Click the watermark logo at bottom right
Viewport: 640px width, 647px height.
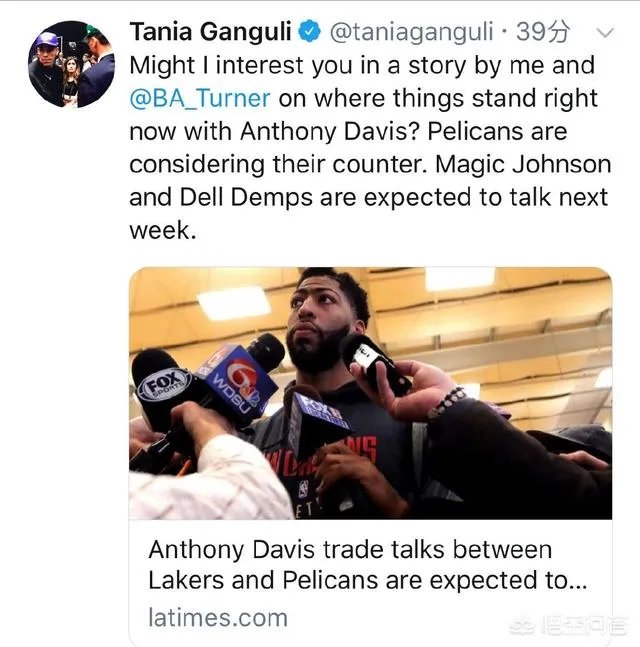coord(569,625)
